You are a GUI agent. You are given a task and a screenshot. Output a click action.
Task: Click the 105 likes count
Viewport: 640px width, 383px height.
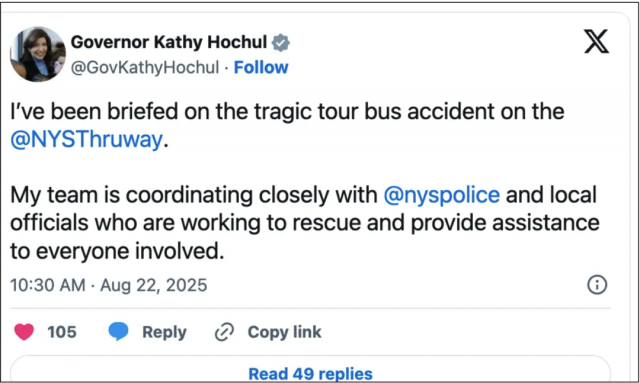pos(62,332)
